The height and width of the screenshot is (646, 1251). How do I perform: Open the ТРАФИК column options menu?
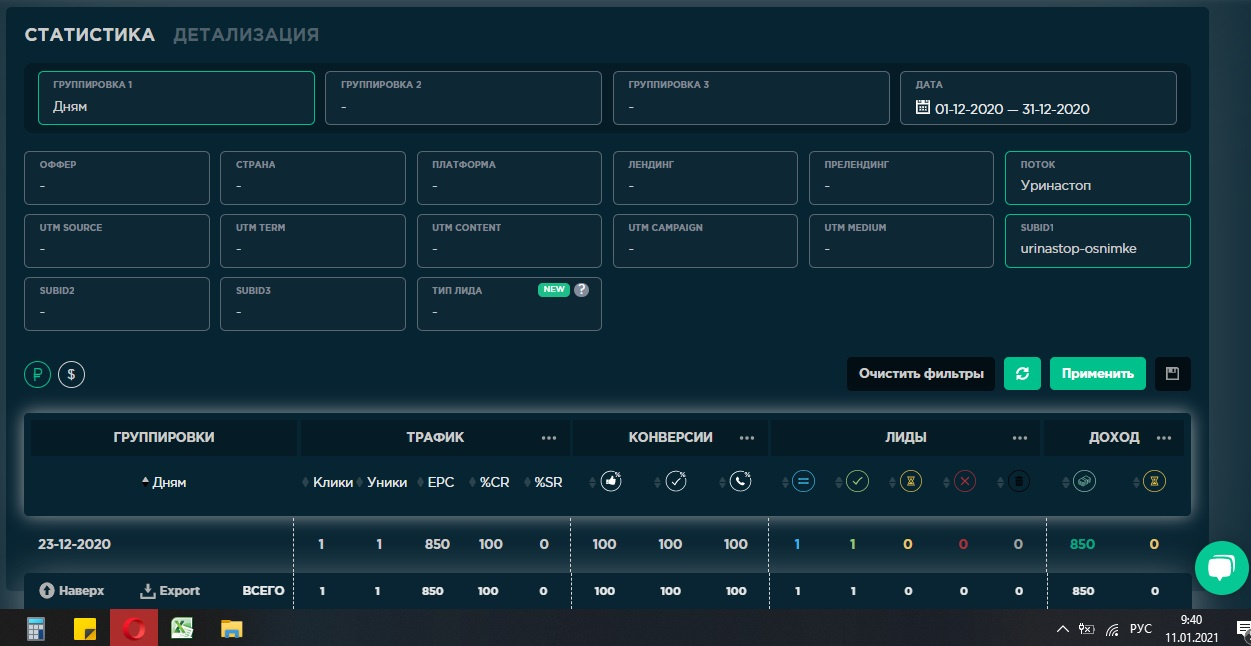point(549,438)
